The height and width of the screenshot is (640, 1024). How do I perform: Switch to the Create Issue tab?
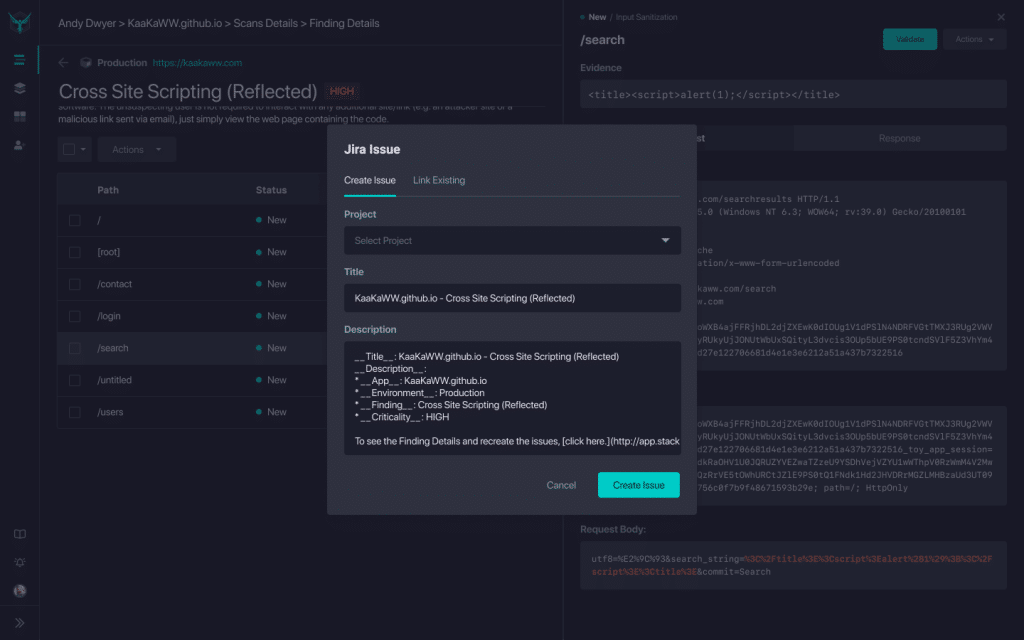pos(370,180)
